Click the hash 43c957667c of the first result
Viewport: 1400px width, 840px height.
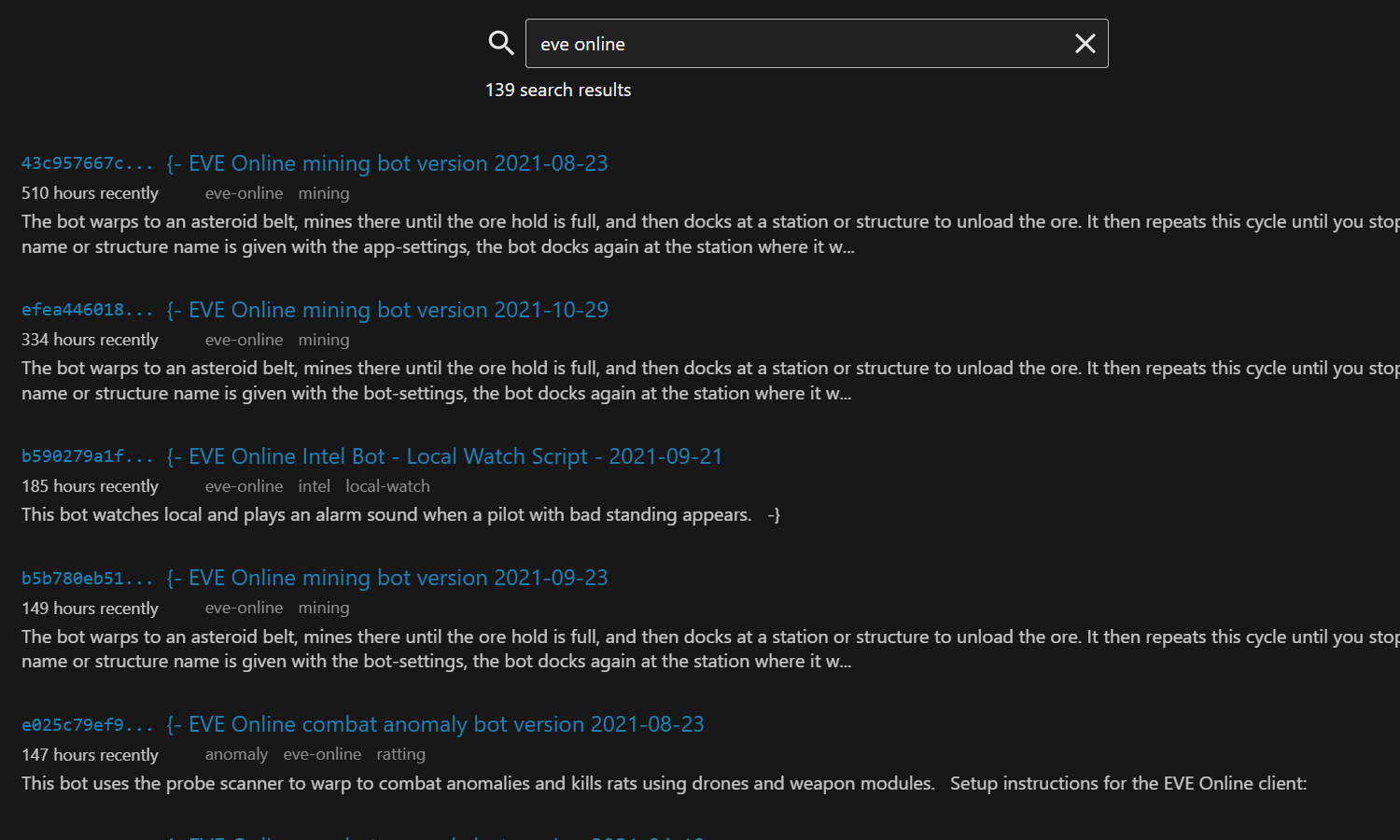click(x=87, y=162)
